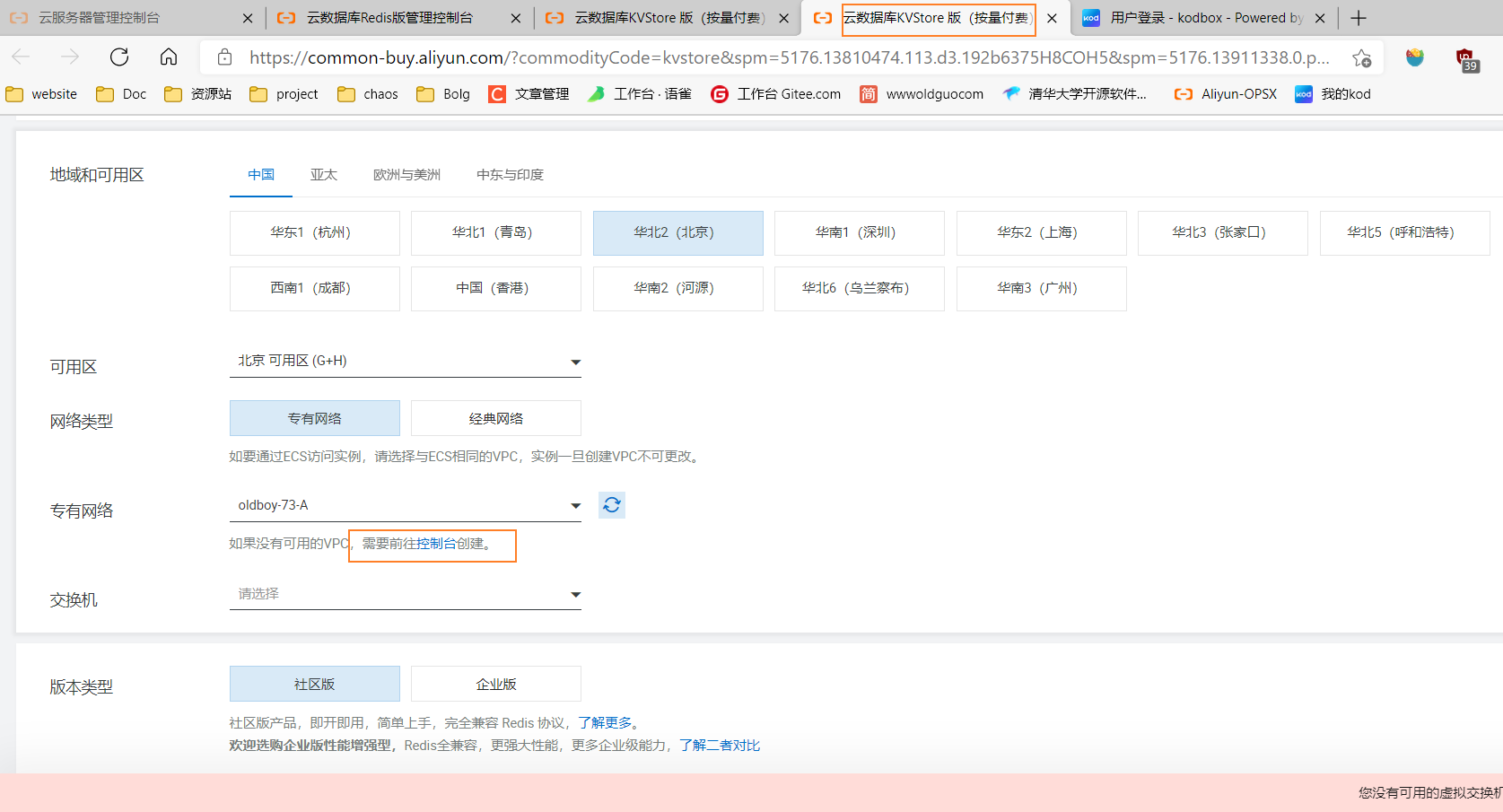
Task: Open the 文章管理 bookmark
Action: point(529,94)
